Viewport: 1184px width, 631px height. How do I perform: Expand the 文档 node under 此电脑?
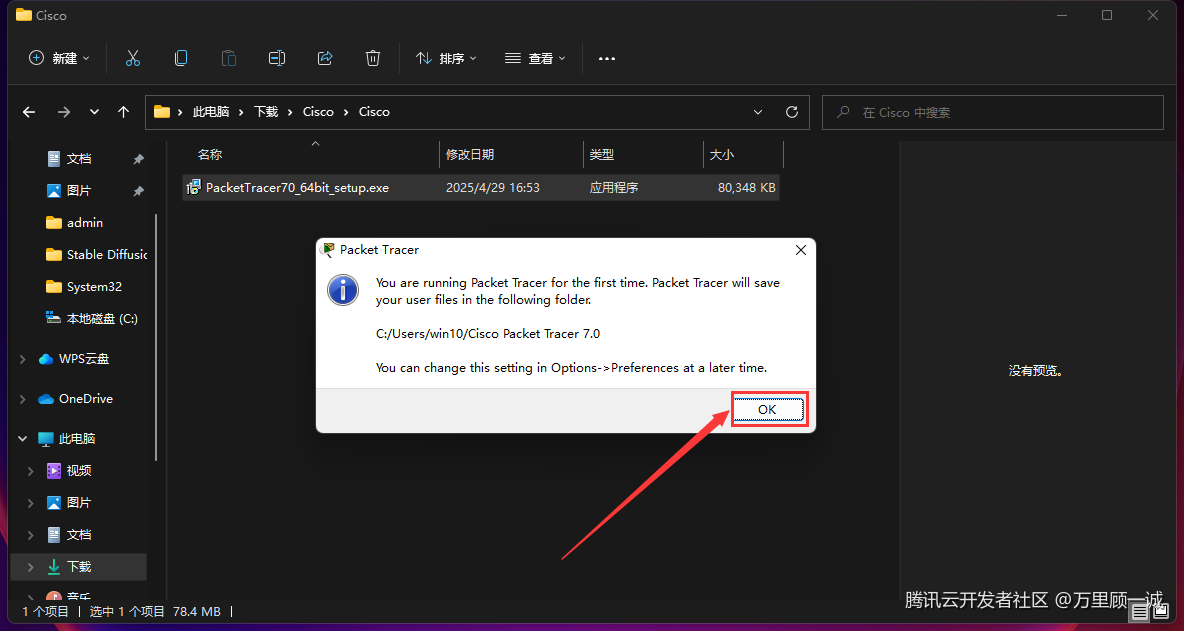(31, 534)
